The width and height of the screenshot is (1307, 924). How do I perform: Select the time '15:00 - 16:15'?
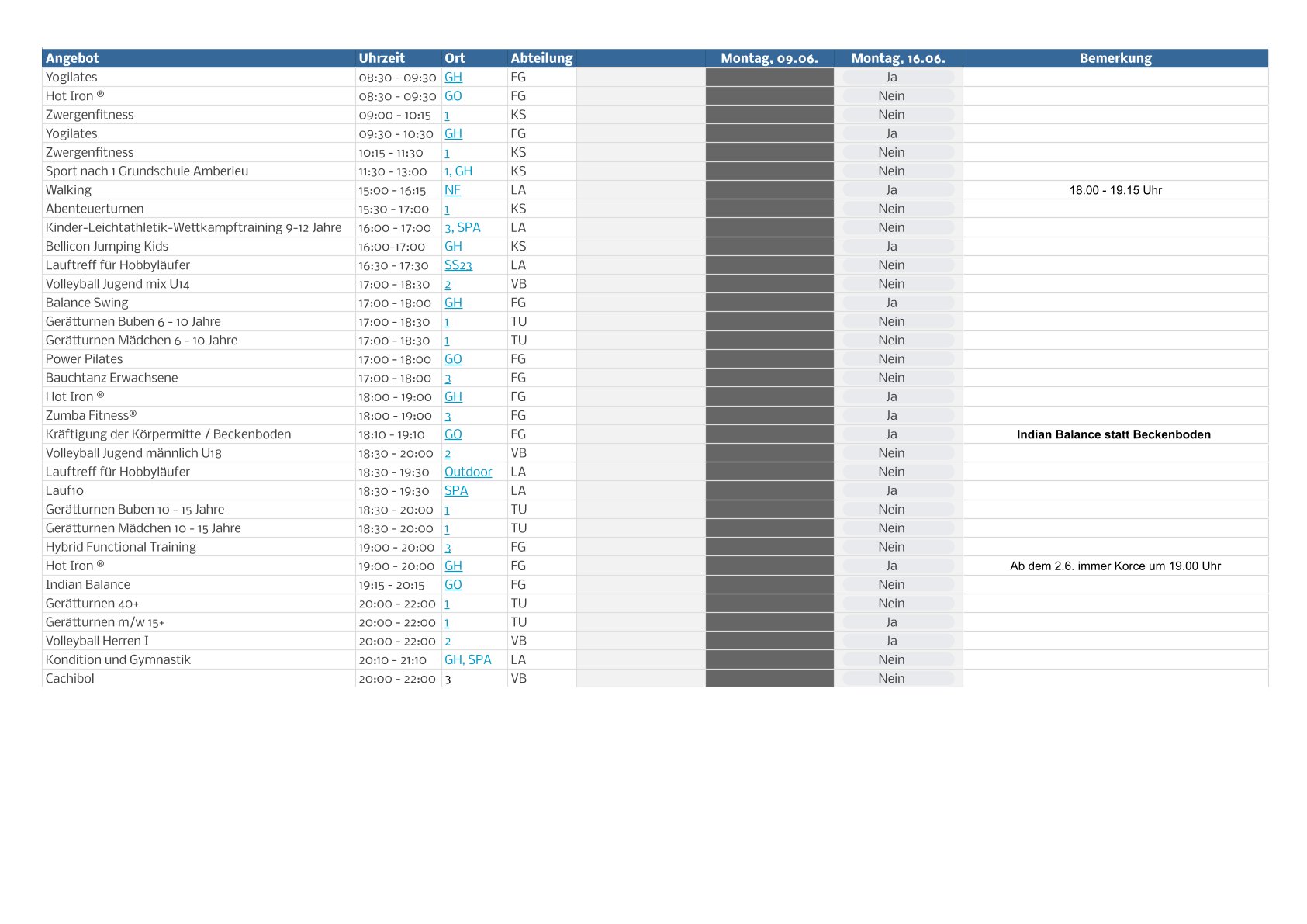click(392, 190)
